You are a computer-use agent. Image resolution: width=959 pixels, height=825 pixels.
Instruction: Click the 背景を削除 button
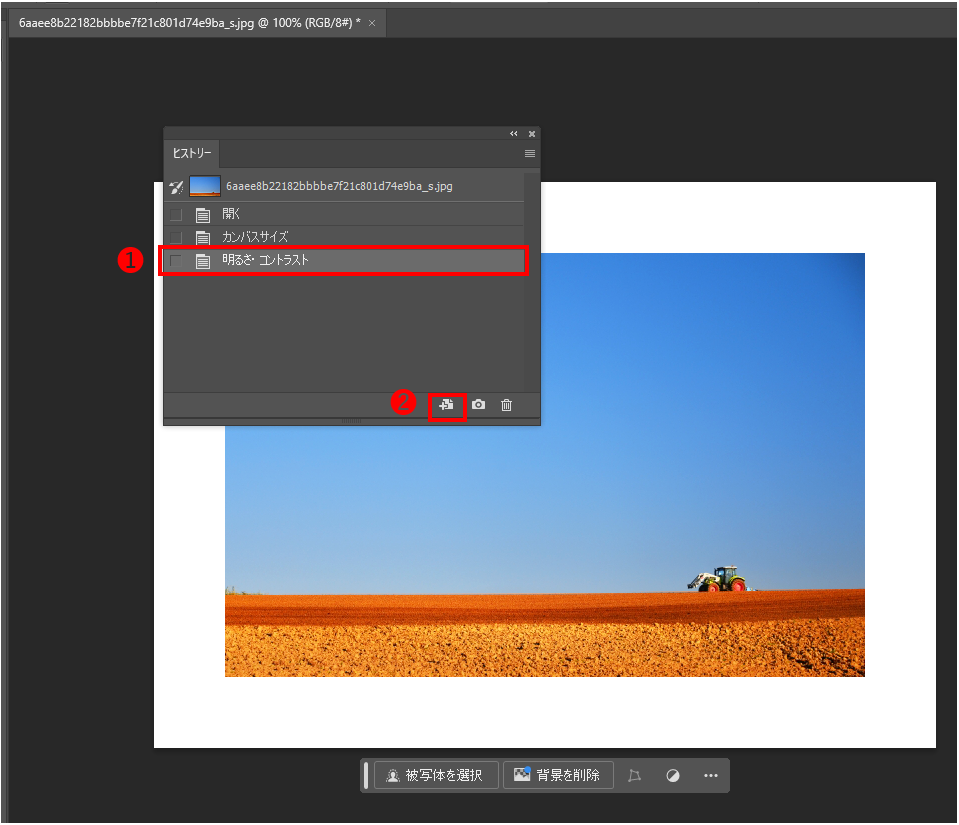(558, 776)
